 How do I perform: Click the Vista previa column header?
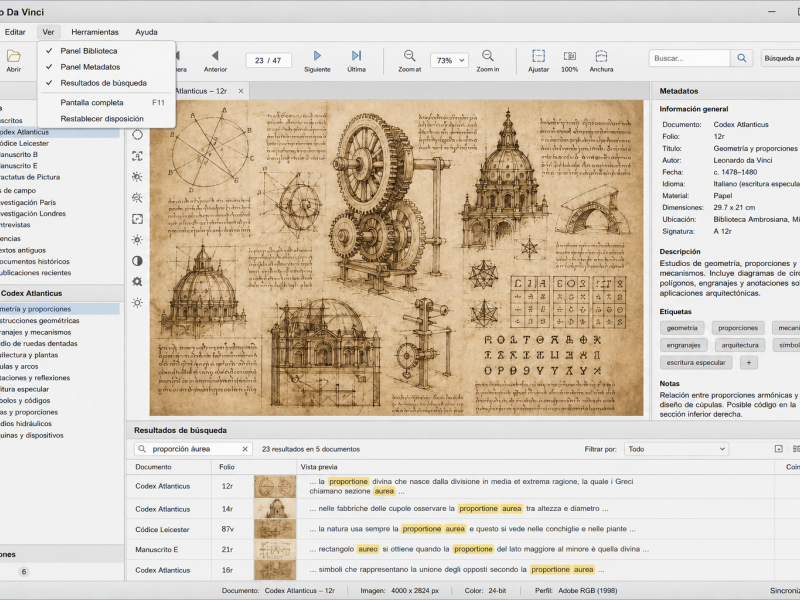point(319,467)
